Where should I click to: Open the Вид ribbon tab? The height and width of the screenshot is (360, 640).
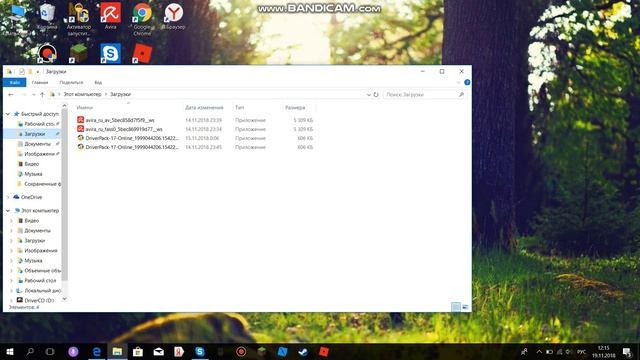[x=98, y=82]
